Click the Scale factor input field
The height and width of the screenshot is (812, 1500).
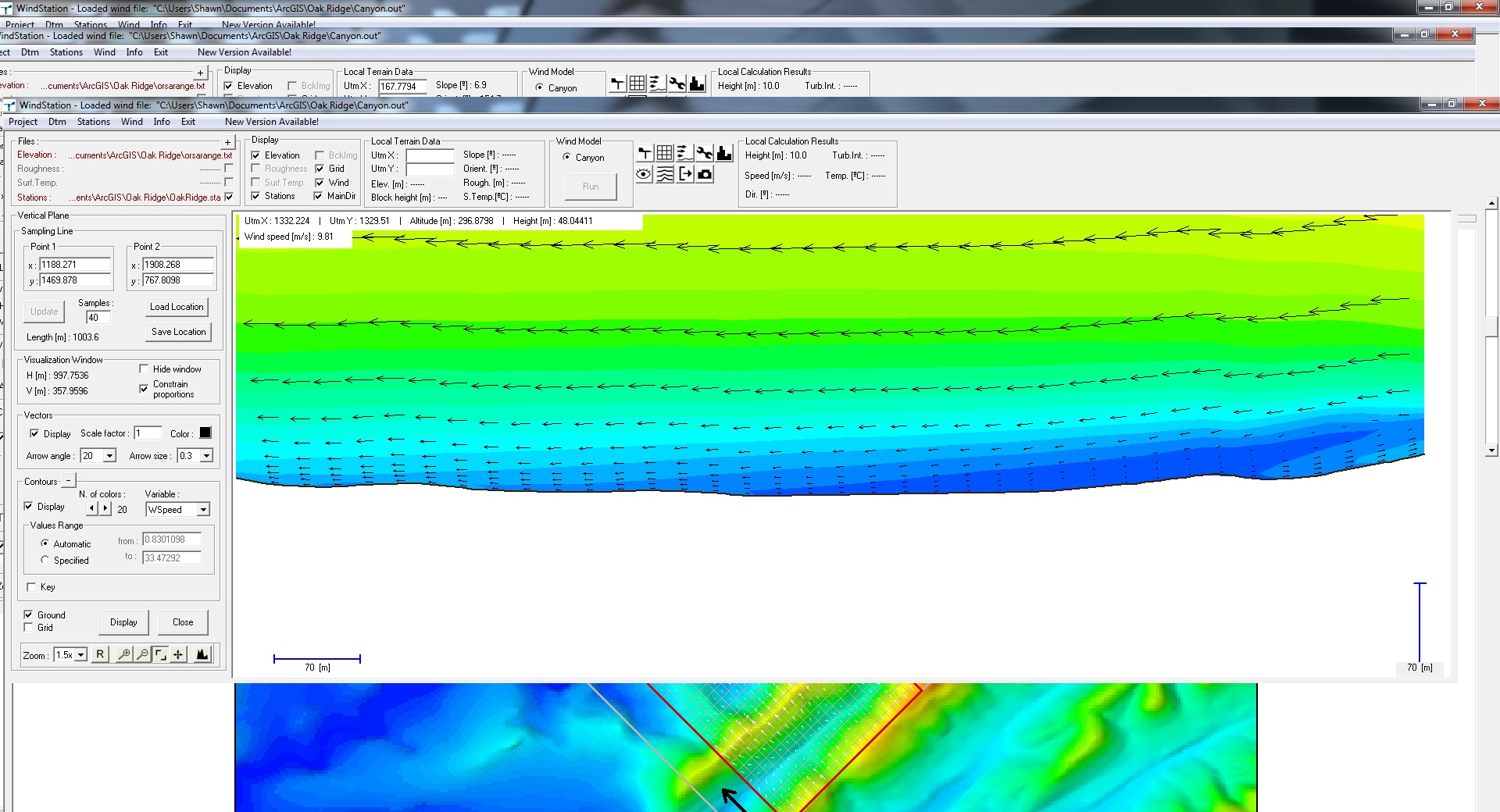click(x=148, y=433)
